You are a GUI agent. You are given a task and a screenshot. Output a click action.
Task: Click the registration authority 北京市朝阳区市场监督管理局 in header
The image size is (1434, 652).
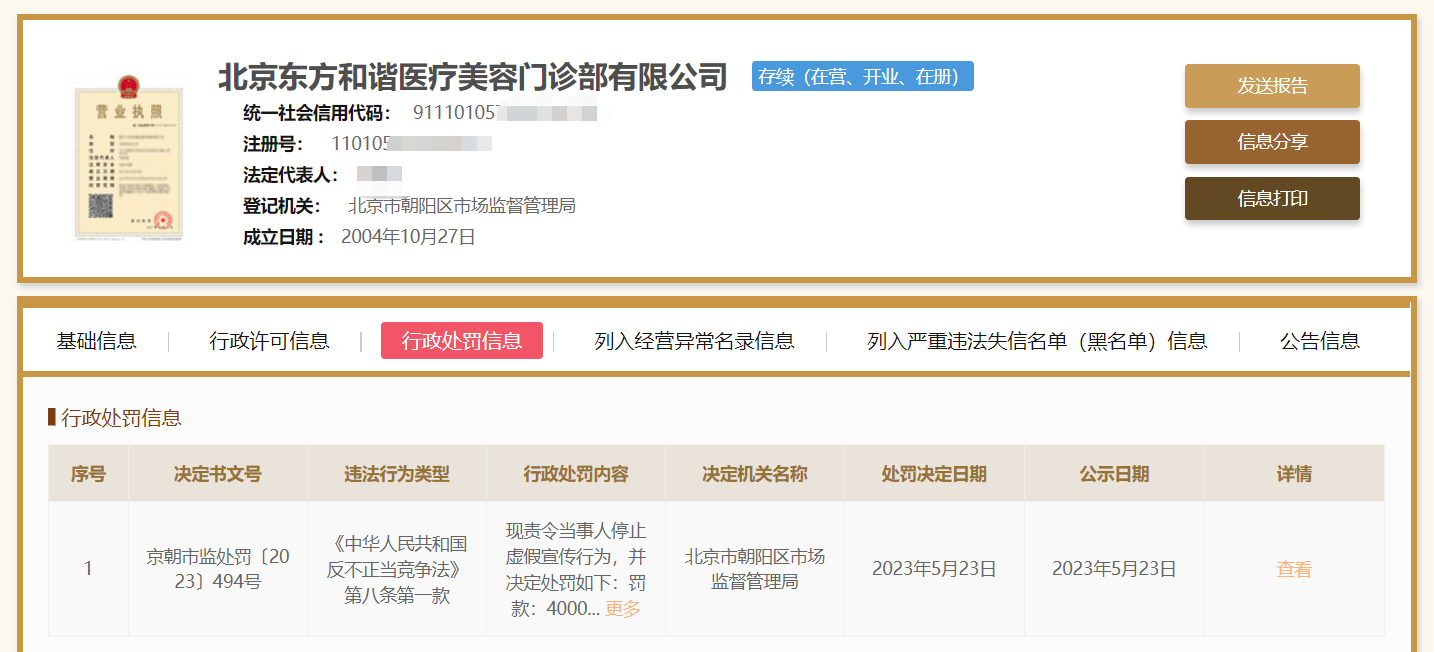pyautogui.click(x=462, y=206)
